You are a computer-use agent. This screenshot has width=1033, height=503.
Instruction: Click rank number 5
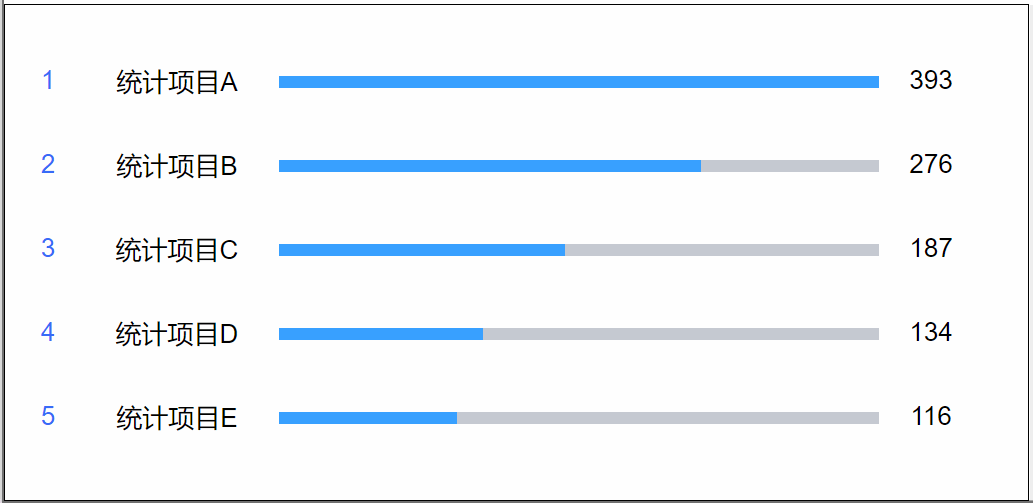click(47, 416)
